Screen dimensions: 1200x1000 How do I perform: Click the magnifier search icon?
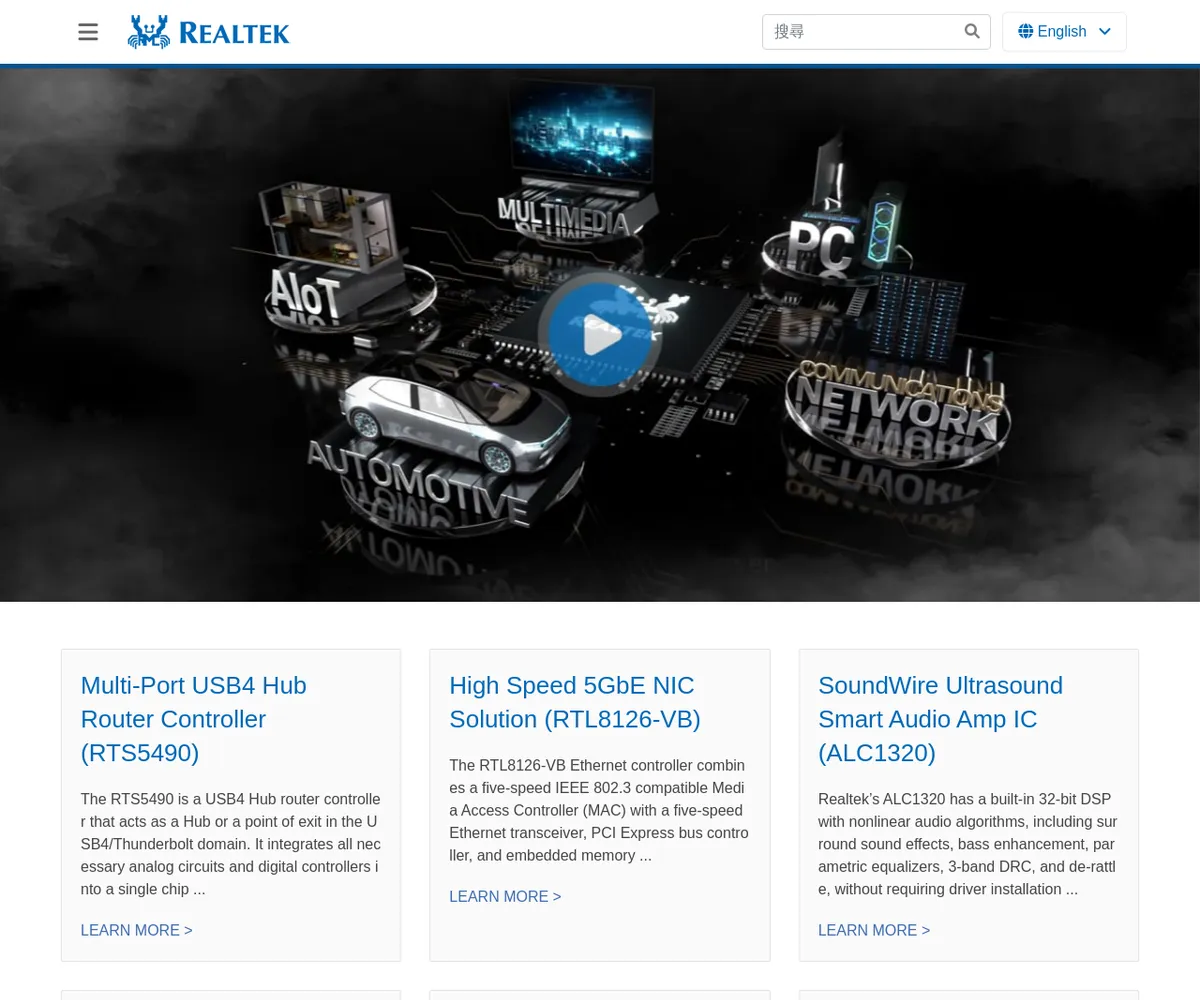(x=971, y=32)
